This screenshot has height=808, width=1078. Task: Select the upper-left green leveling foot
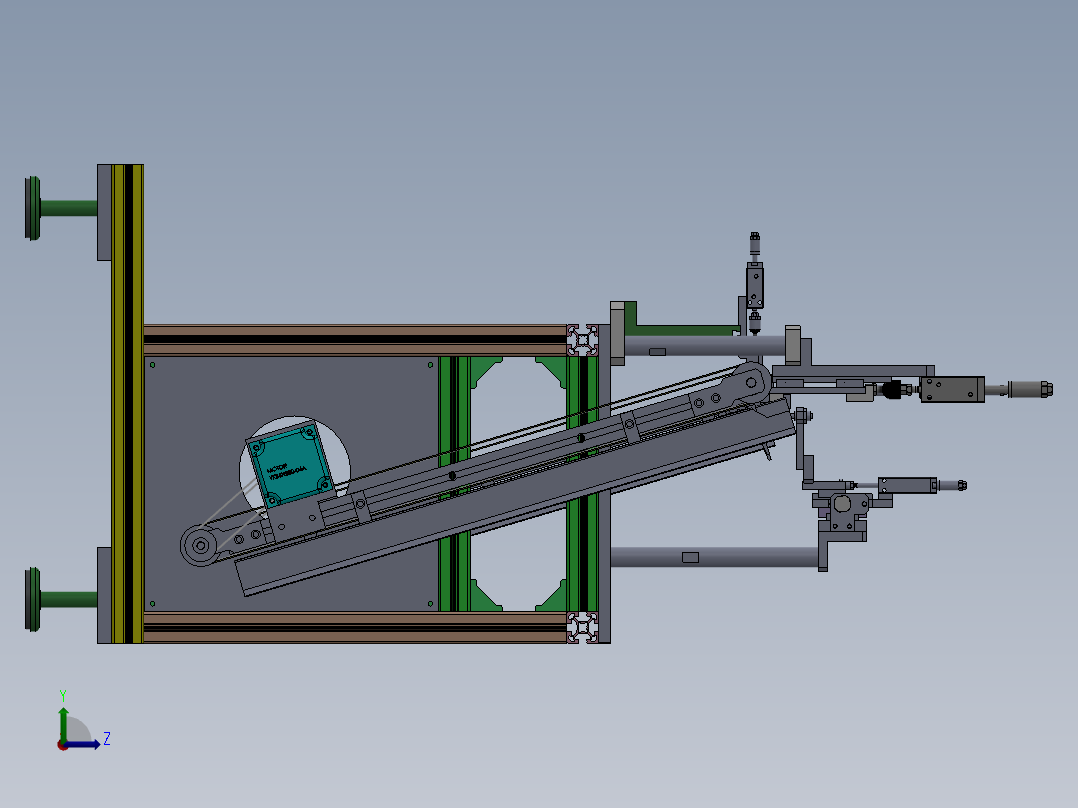point(60,208)
